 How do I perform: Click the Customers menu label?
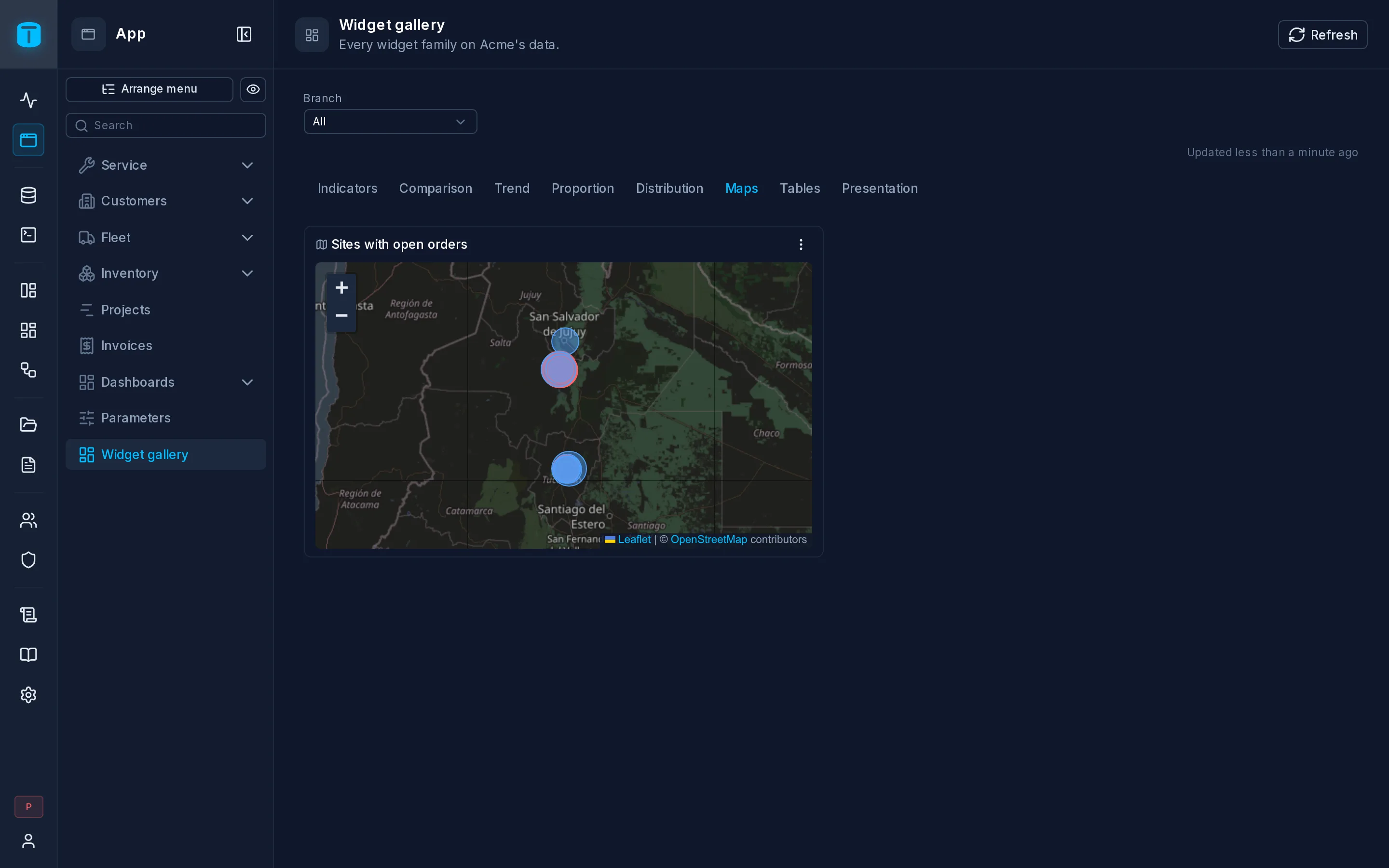[134, 201]
